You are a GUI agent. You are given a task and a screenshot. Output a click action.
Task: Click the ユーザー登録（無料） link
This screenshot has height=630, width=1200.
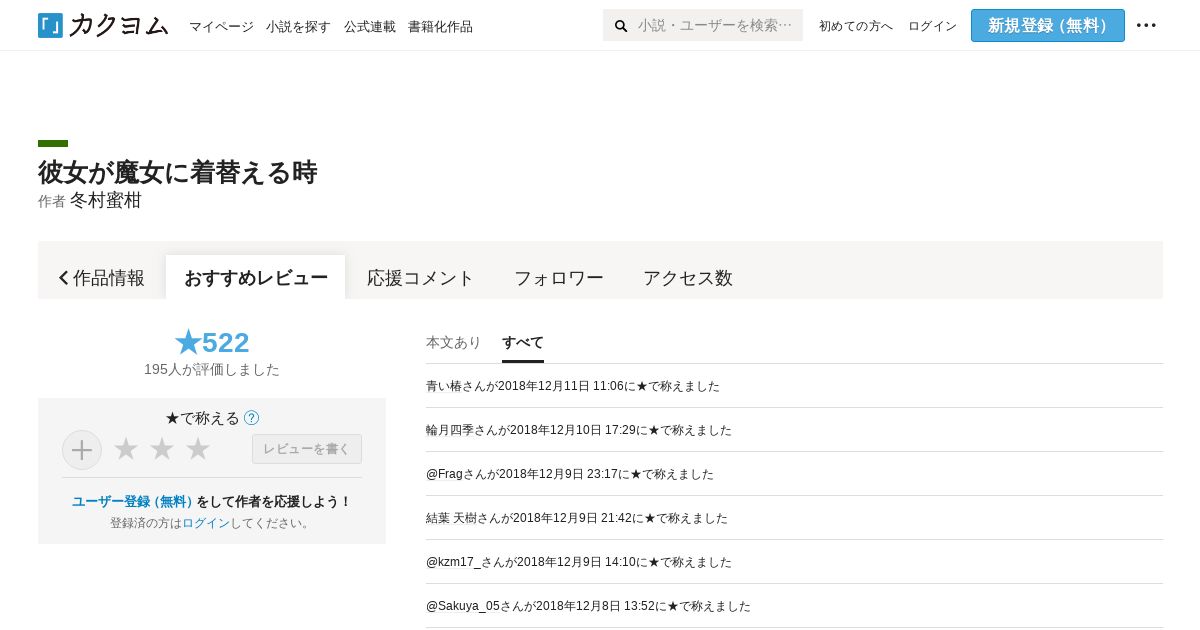(132, 501)
